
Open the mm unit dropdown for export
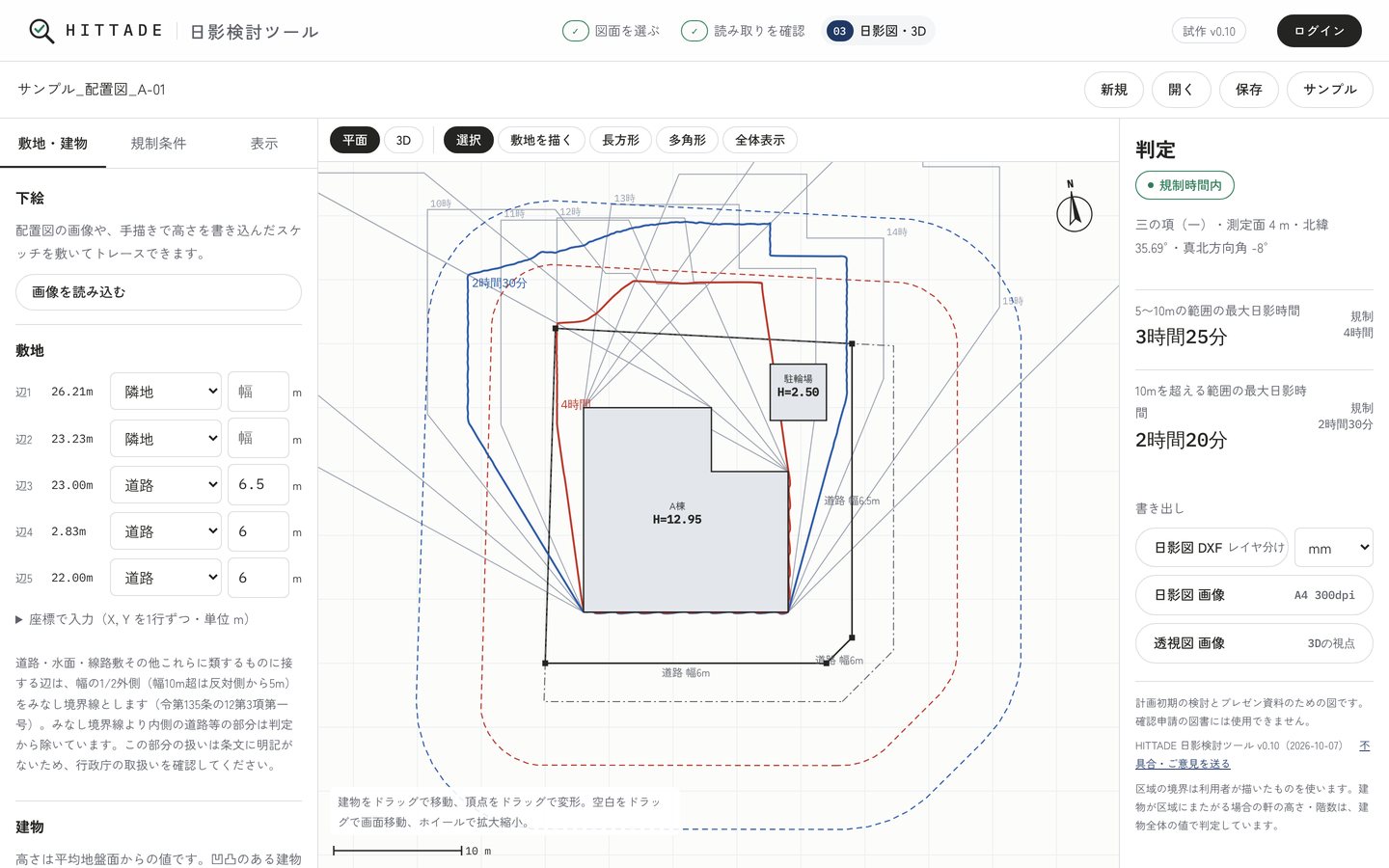[1334, 548]
